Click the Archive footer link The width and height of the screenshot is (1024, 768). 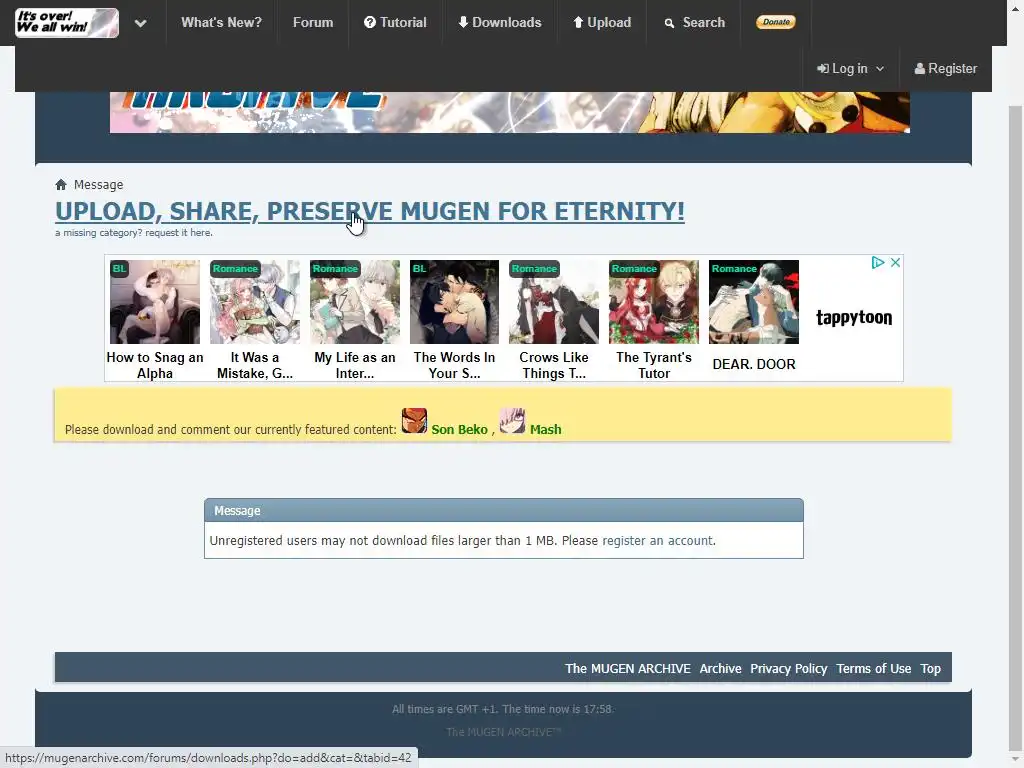[x=720, y=669]
